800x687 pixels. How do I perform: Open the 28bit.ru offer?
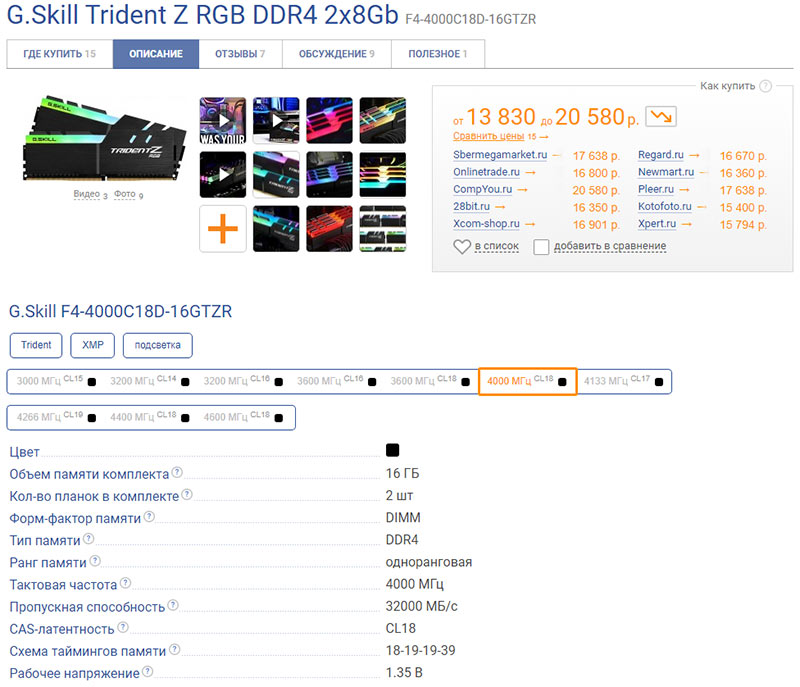(x=471, y=207)
